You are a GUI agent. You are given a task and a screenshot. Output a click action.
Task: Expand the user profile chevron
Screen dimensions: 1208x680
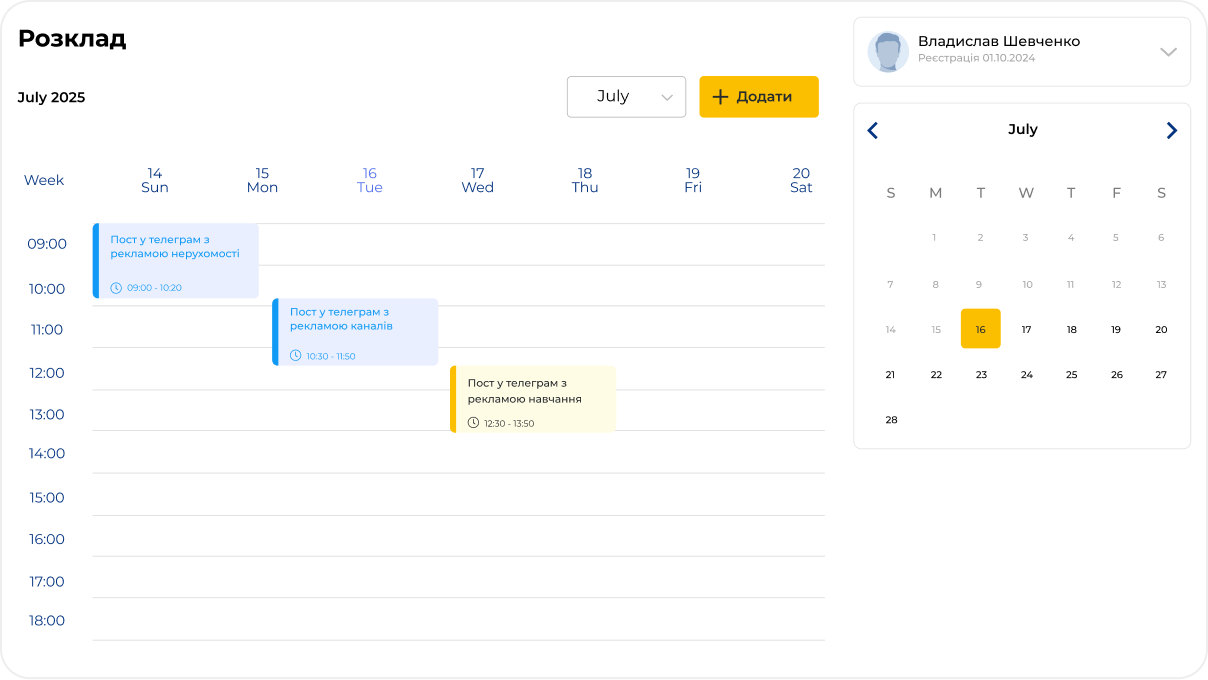[1167, 52]
